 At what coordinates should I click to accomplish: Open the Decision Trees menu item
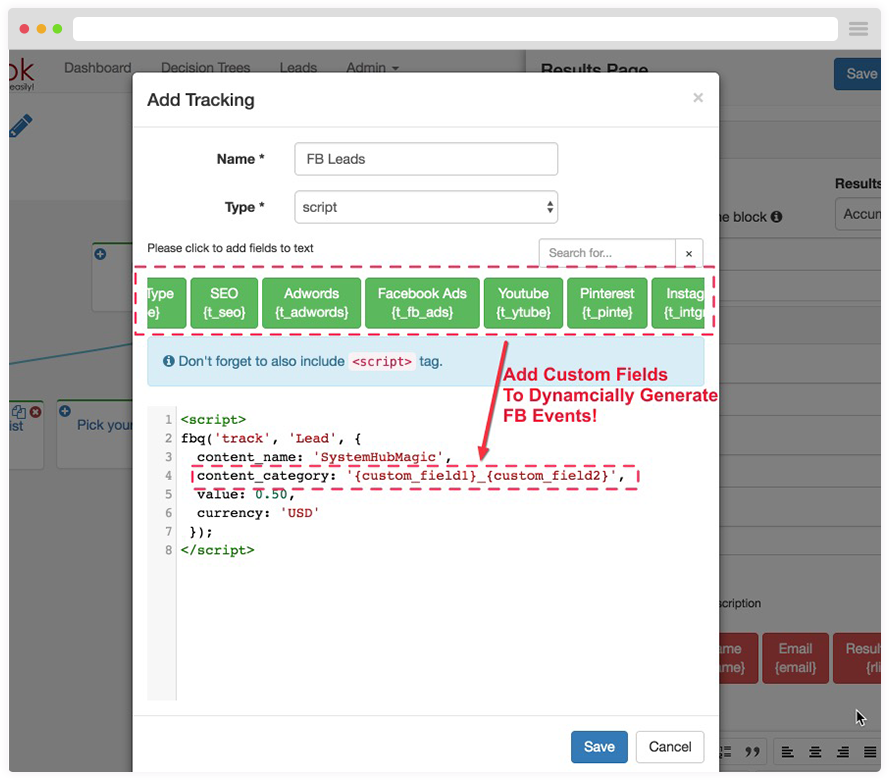[205, 67]
